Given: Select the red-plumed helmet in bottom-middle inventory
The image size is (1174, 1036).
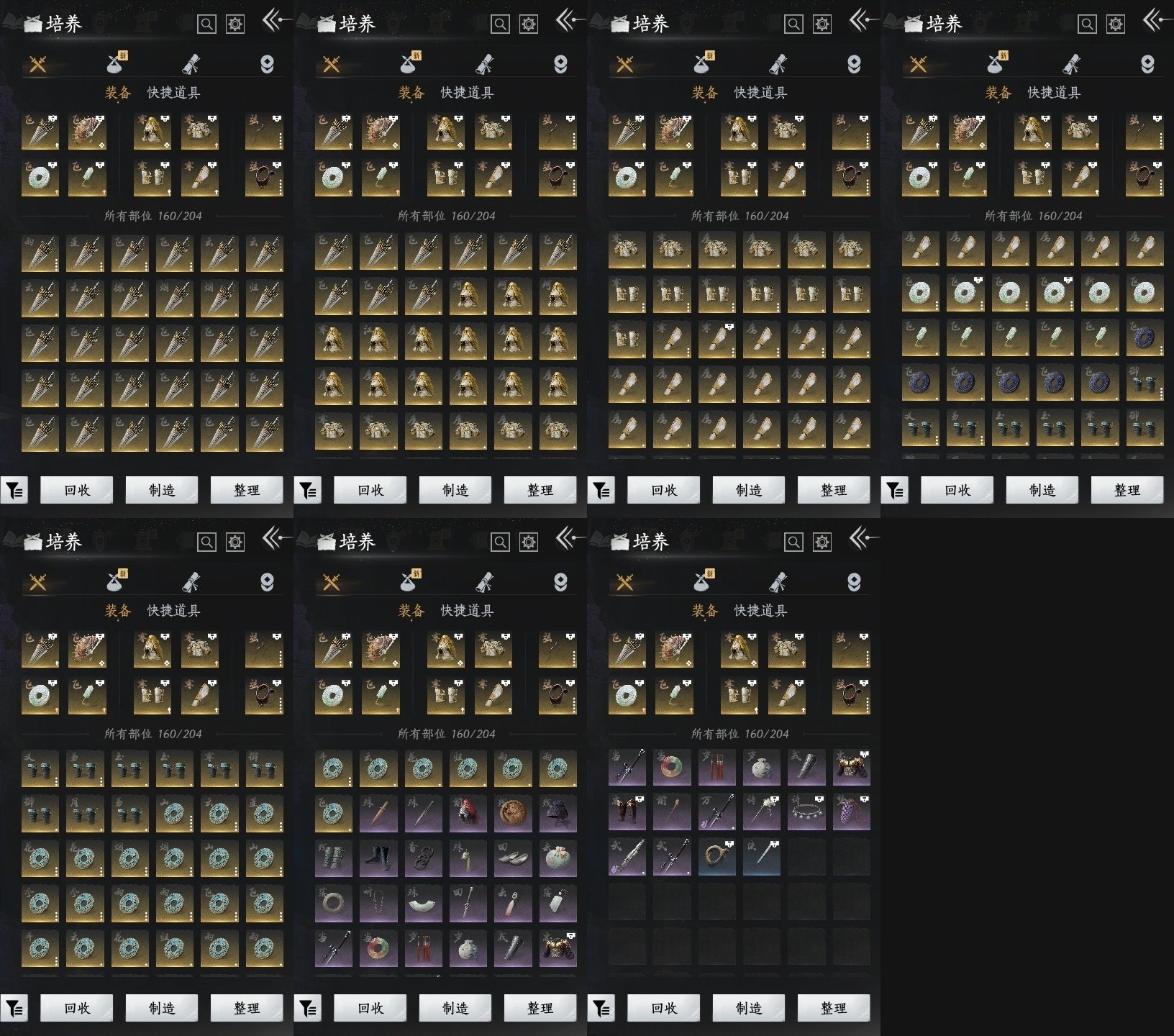Looking at the screenshot, I should pyautogui.click(x=468, y=813).
